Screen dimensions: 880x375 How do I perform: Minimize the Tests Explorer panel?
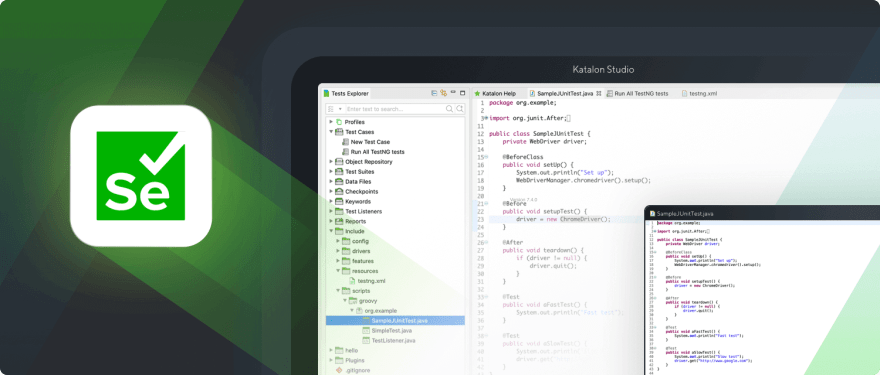coord(453,93)
